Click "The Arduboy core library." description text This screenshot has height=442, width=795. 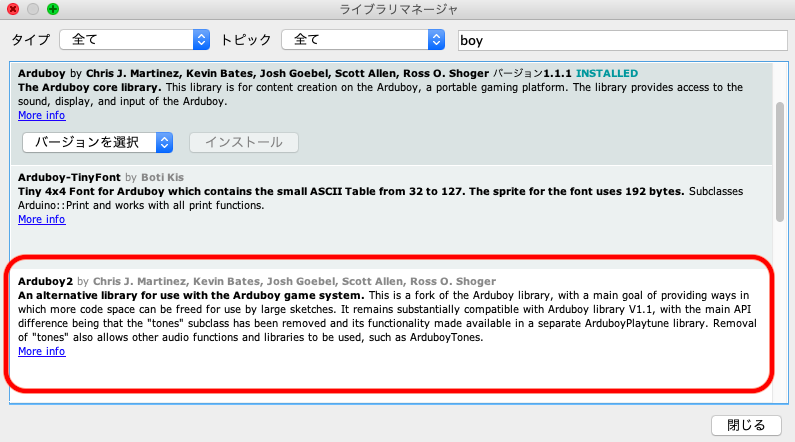90,88
